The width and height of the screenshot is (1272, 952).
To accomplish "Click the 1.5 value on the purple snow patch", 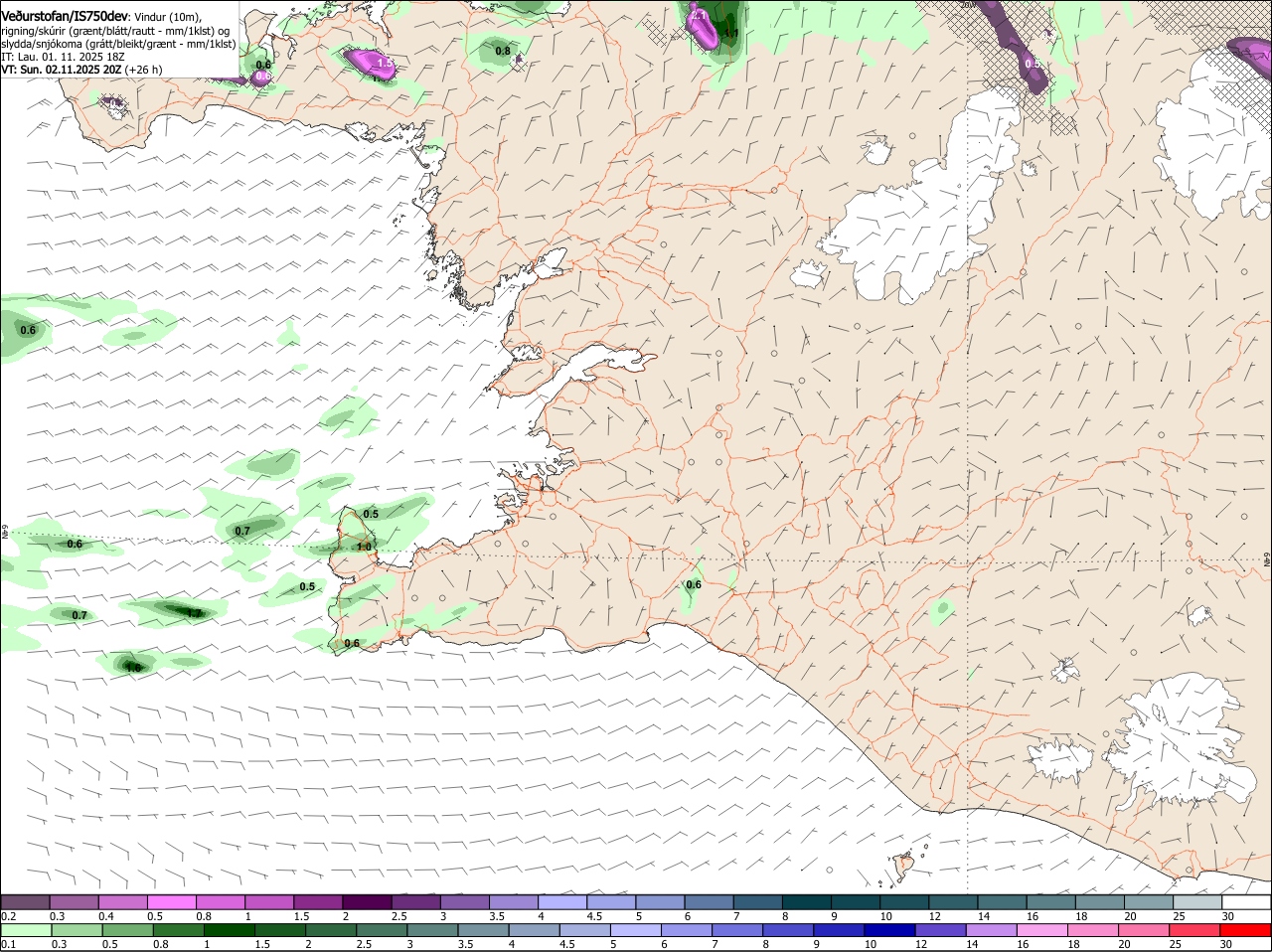I will point(385,64).
